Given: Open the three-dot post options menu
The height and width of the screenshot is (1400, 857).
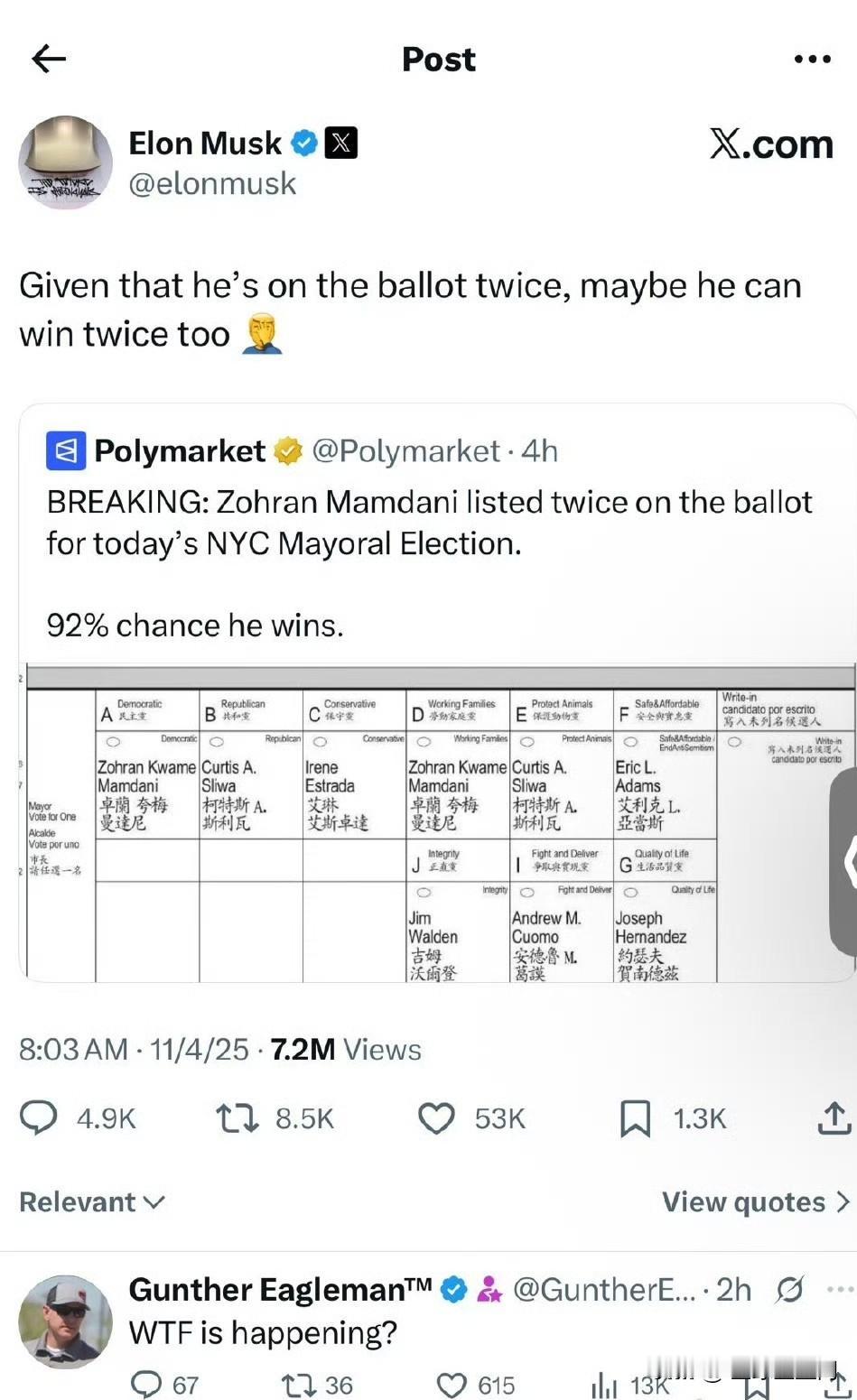Looking at the screenshot, I should (x=812, y=60).
